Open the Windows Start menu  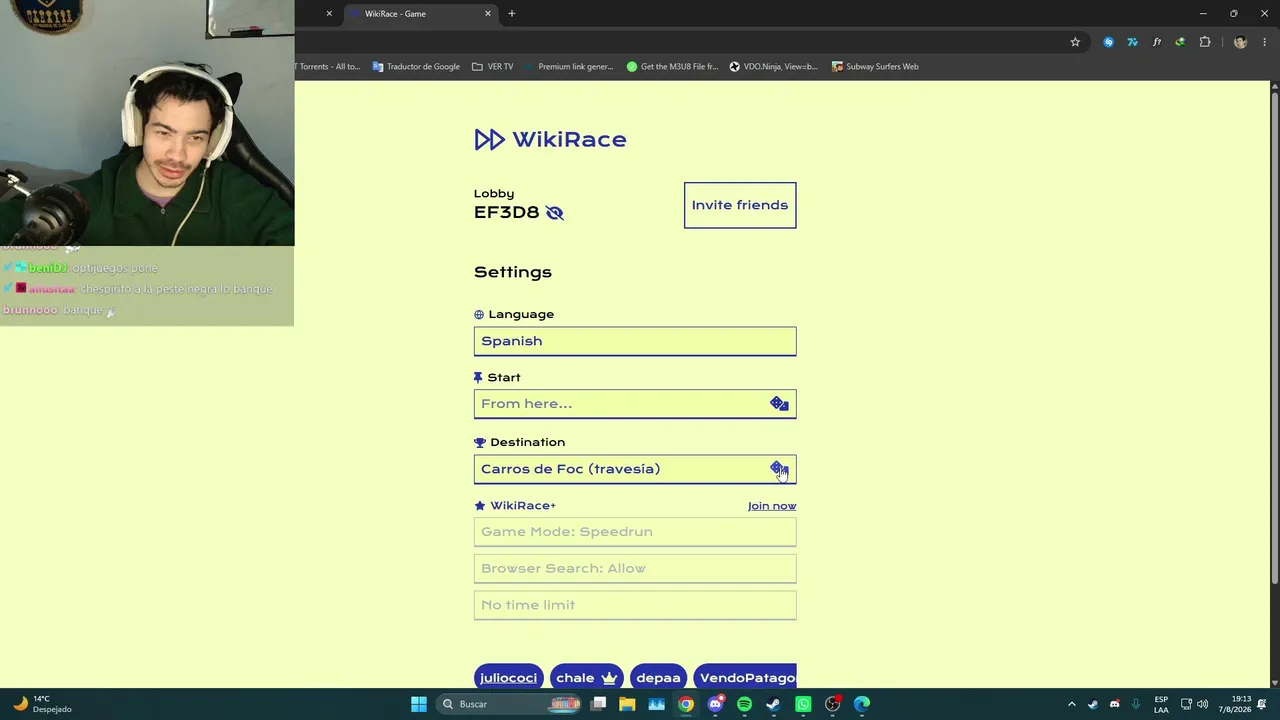pyautogui.click(x=419, y=704)
